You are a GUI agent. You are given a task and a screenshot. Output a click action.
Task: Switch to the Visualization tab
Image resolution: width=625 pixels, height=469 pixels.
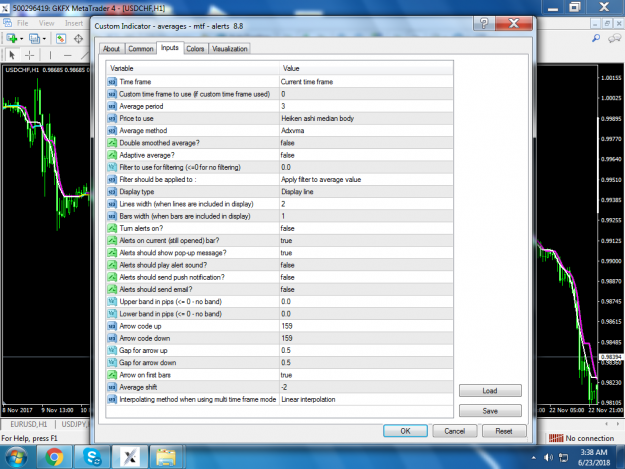[x=230, y=49]
